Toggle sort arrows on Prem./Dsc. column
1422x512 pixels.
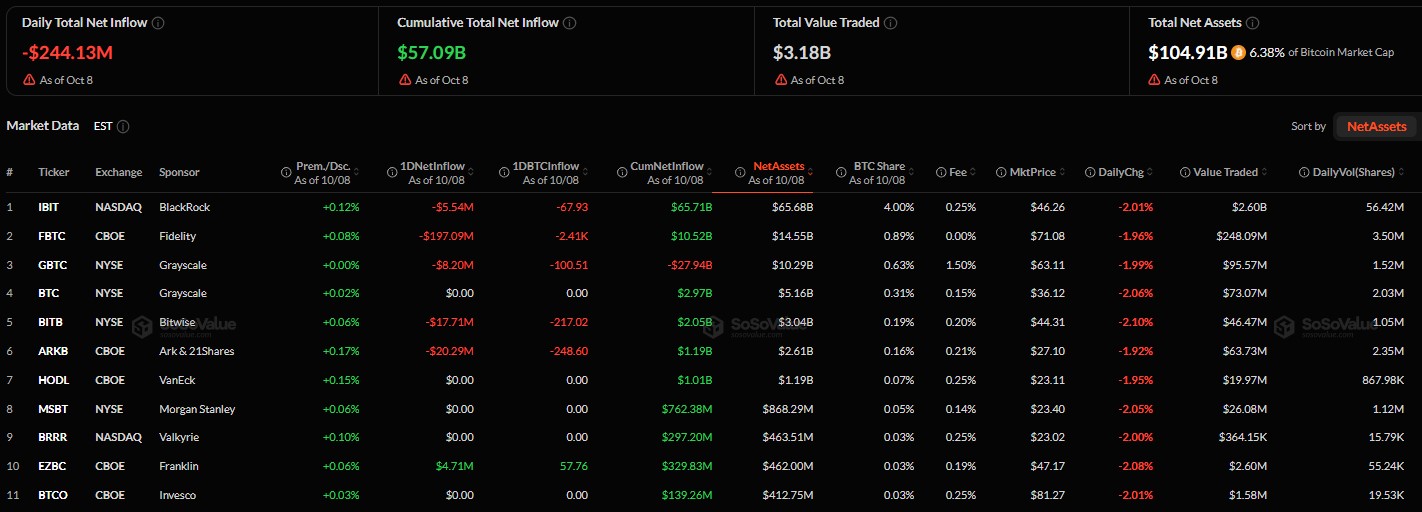[x=356, y=172]
